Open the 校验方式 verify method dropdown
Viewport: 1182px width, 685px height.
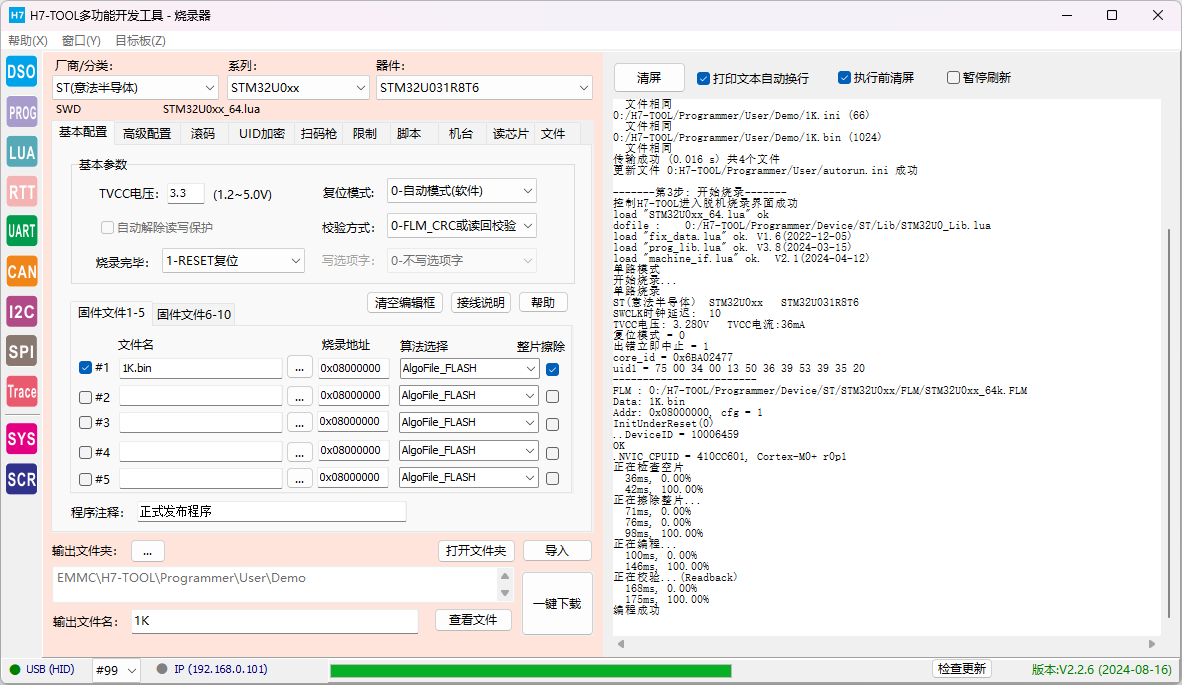click(461, 225)
